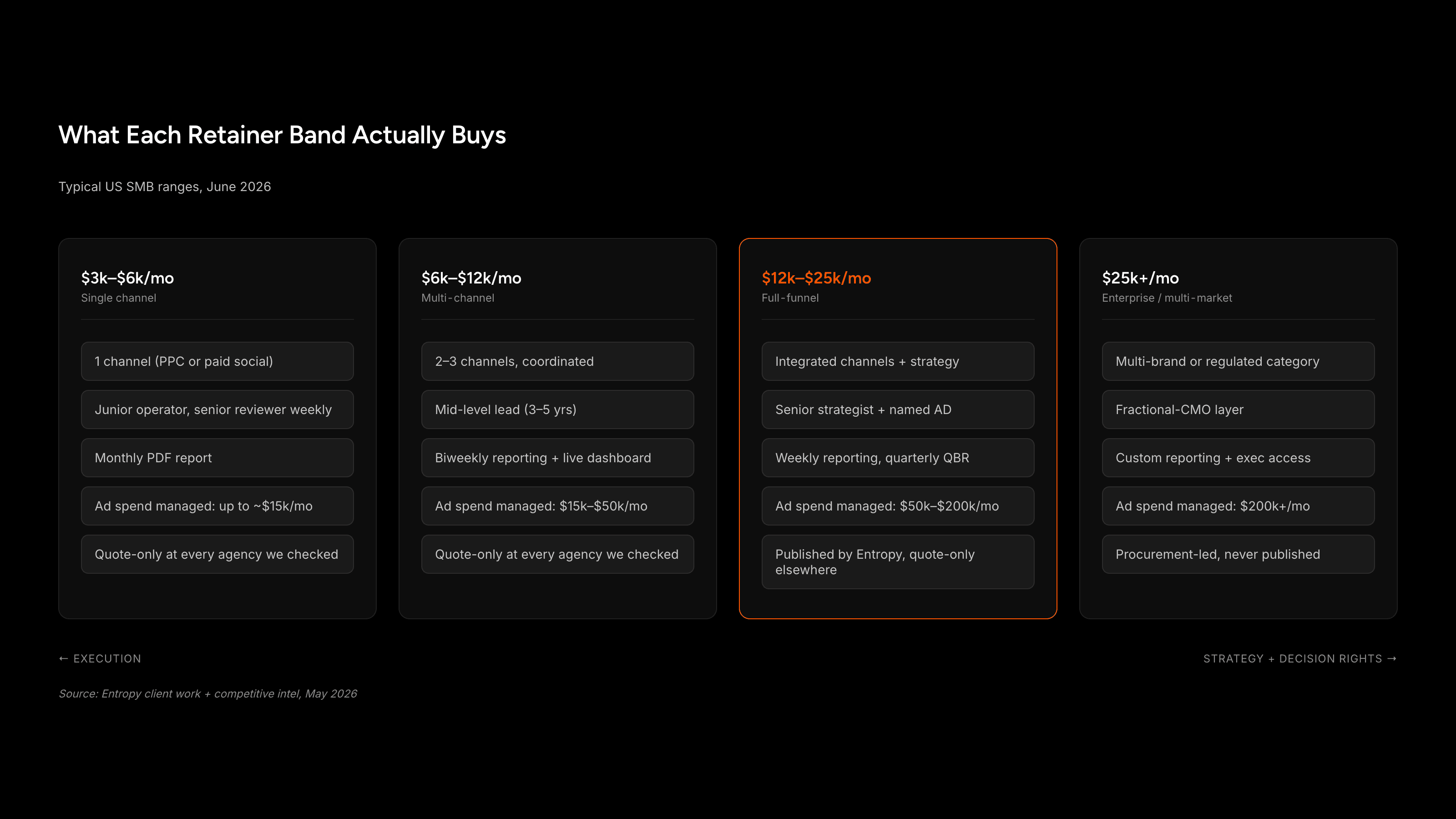Click the '$25k+/mo' band heading
Image resolution: width=1456 pixels, height=819 pixels.
(x=1141, y=278)
